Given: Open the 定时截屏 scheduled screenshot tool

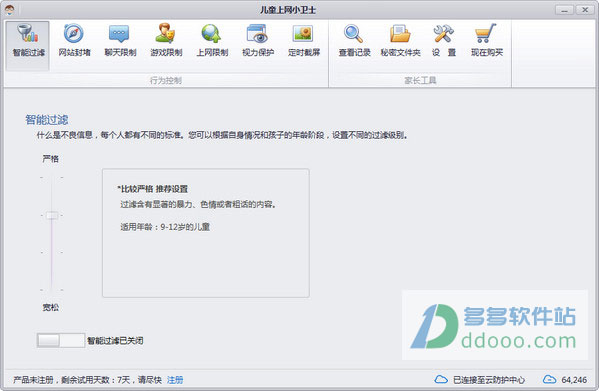Looking at the screenshot, I should [304, 41].
